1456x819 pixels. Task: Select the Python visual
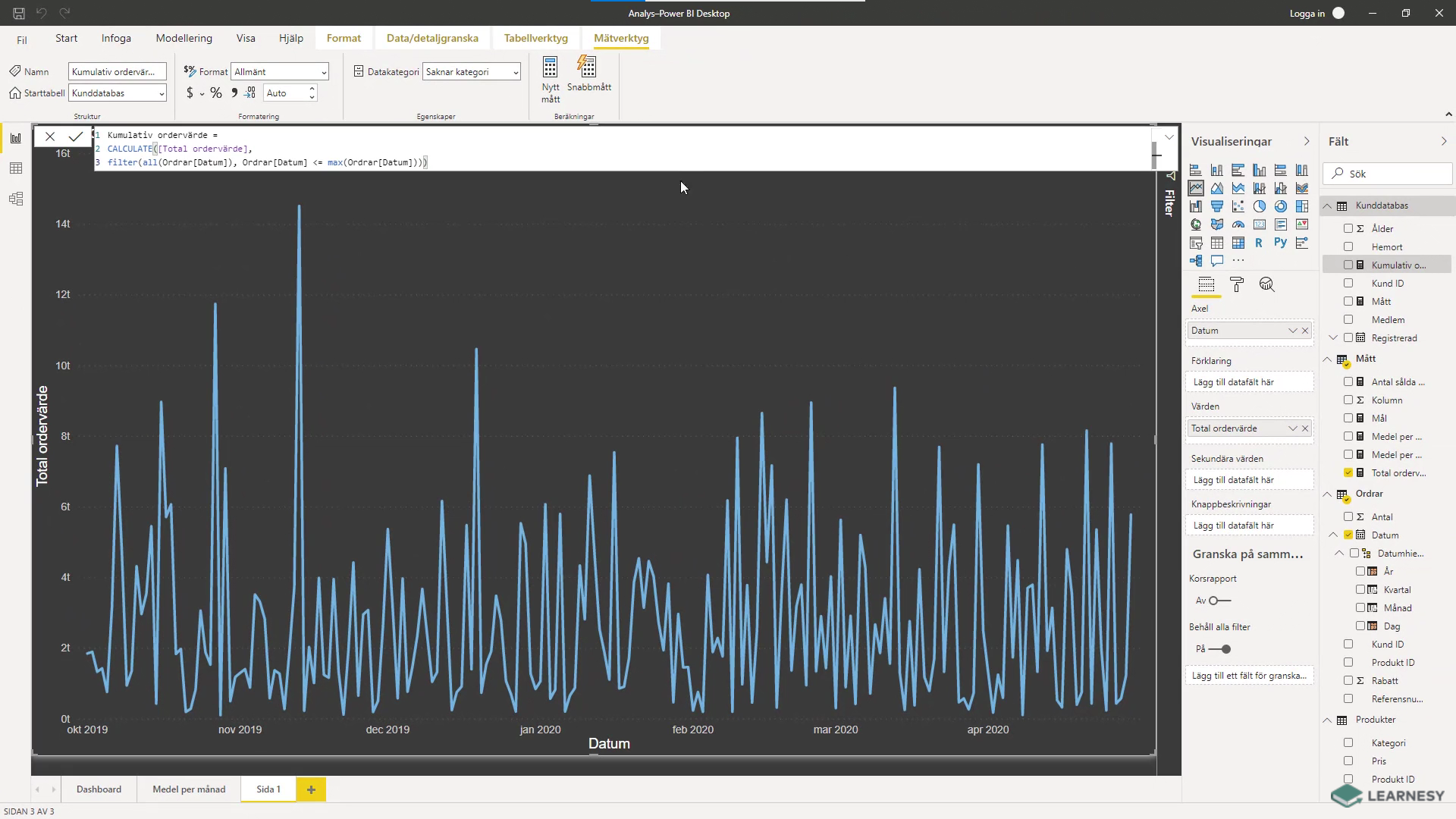click(1281, 243)
